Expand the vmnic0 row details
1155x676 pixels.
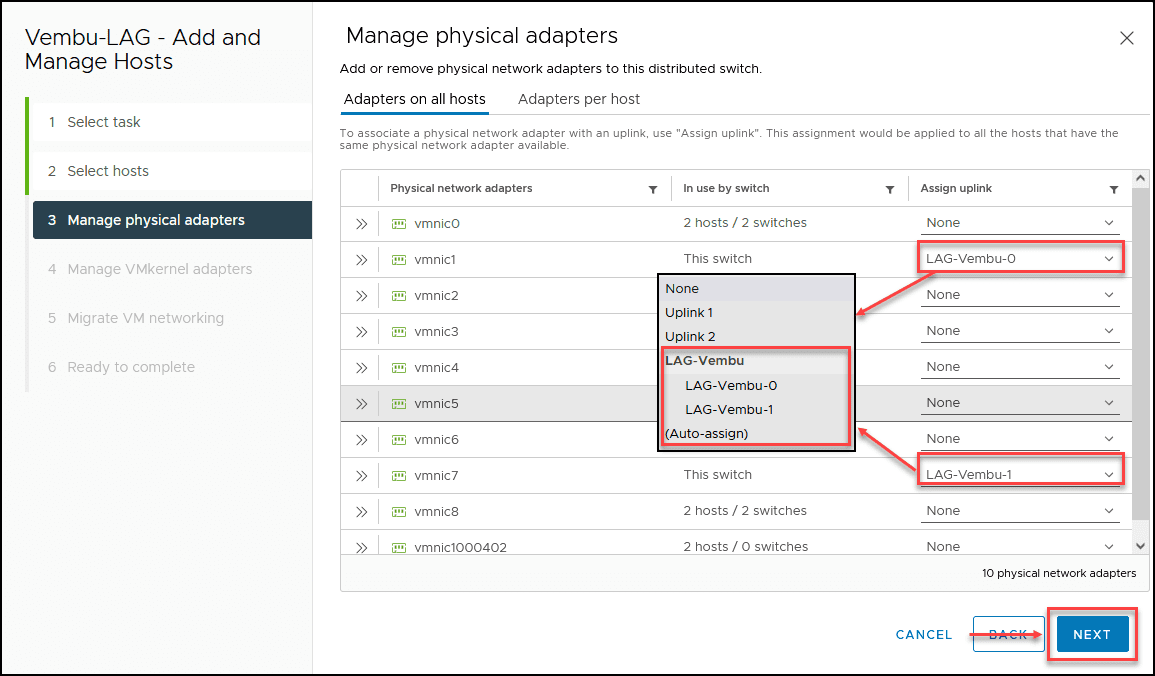click(x=361, y=224)
